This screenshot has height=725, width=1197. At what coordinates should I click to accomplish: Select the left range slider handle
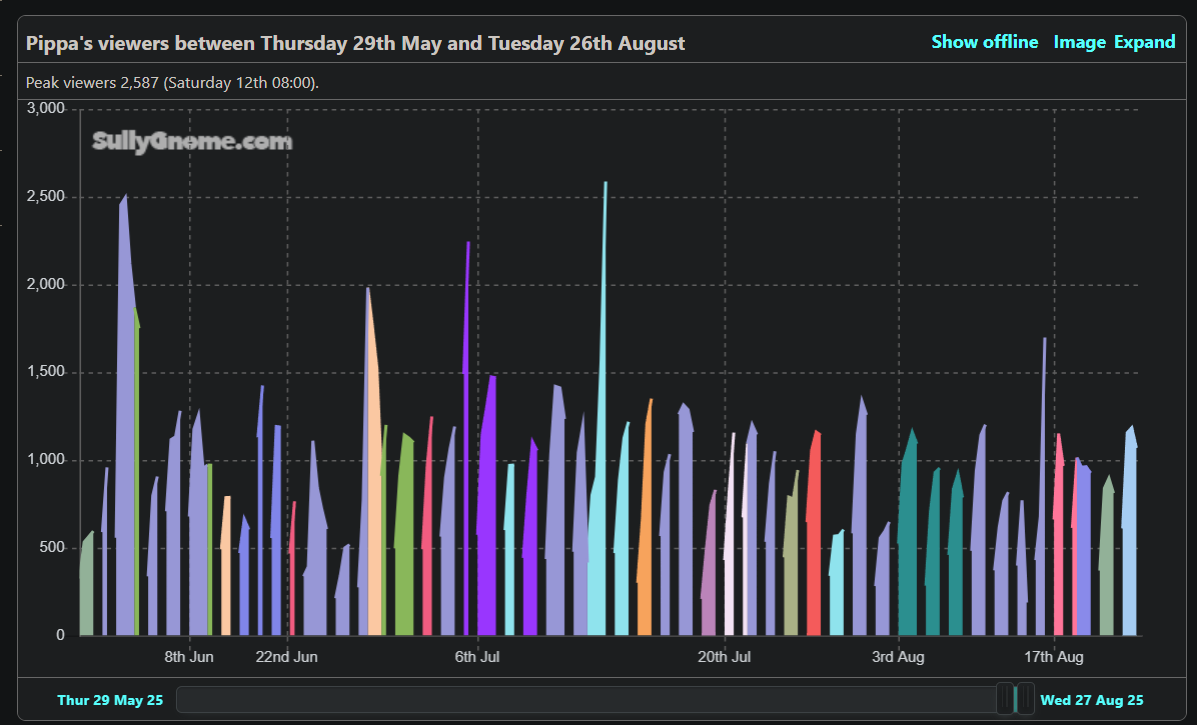1005,698
